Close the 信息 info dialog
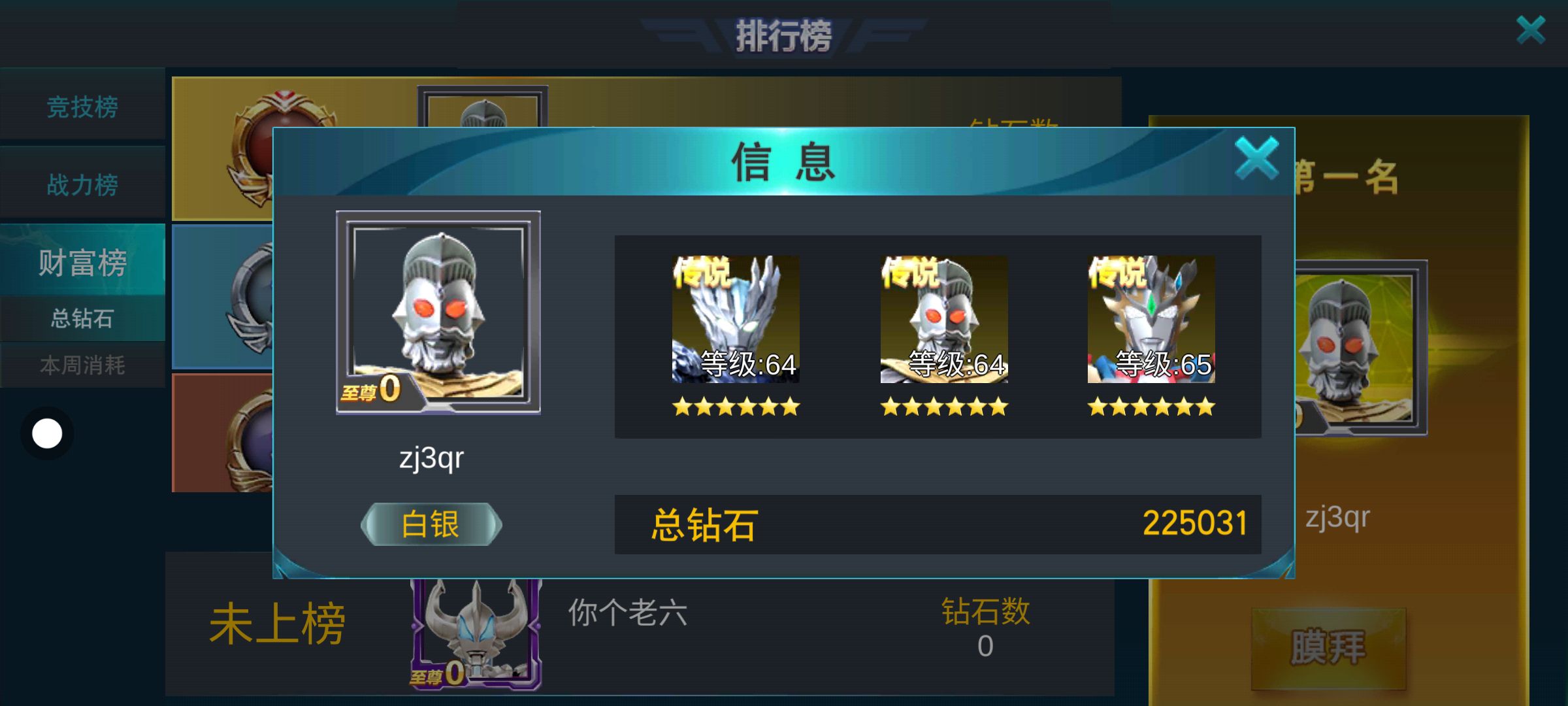This screenshot has height=706, width=1568. [x=1256, y=158]
